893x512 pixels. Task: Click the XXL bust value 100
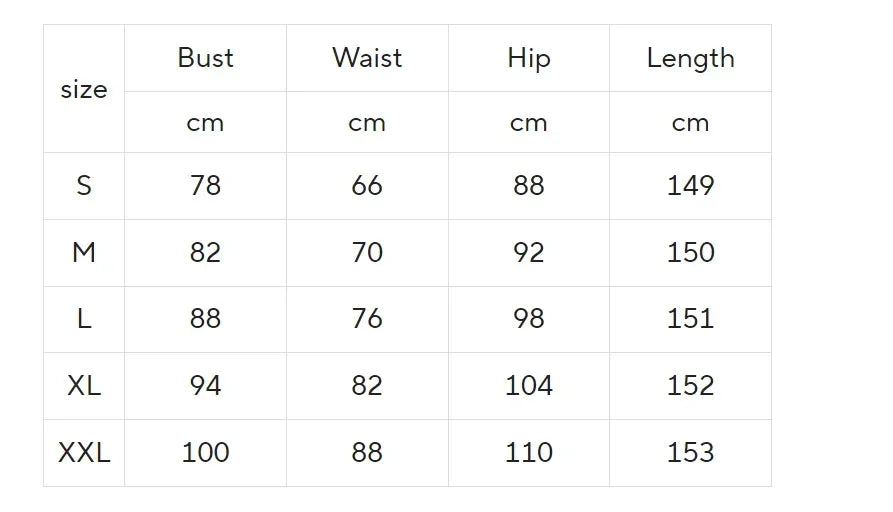(205, 452)
